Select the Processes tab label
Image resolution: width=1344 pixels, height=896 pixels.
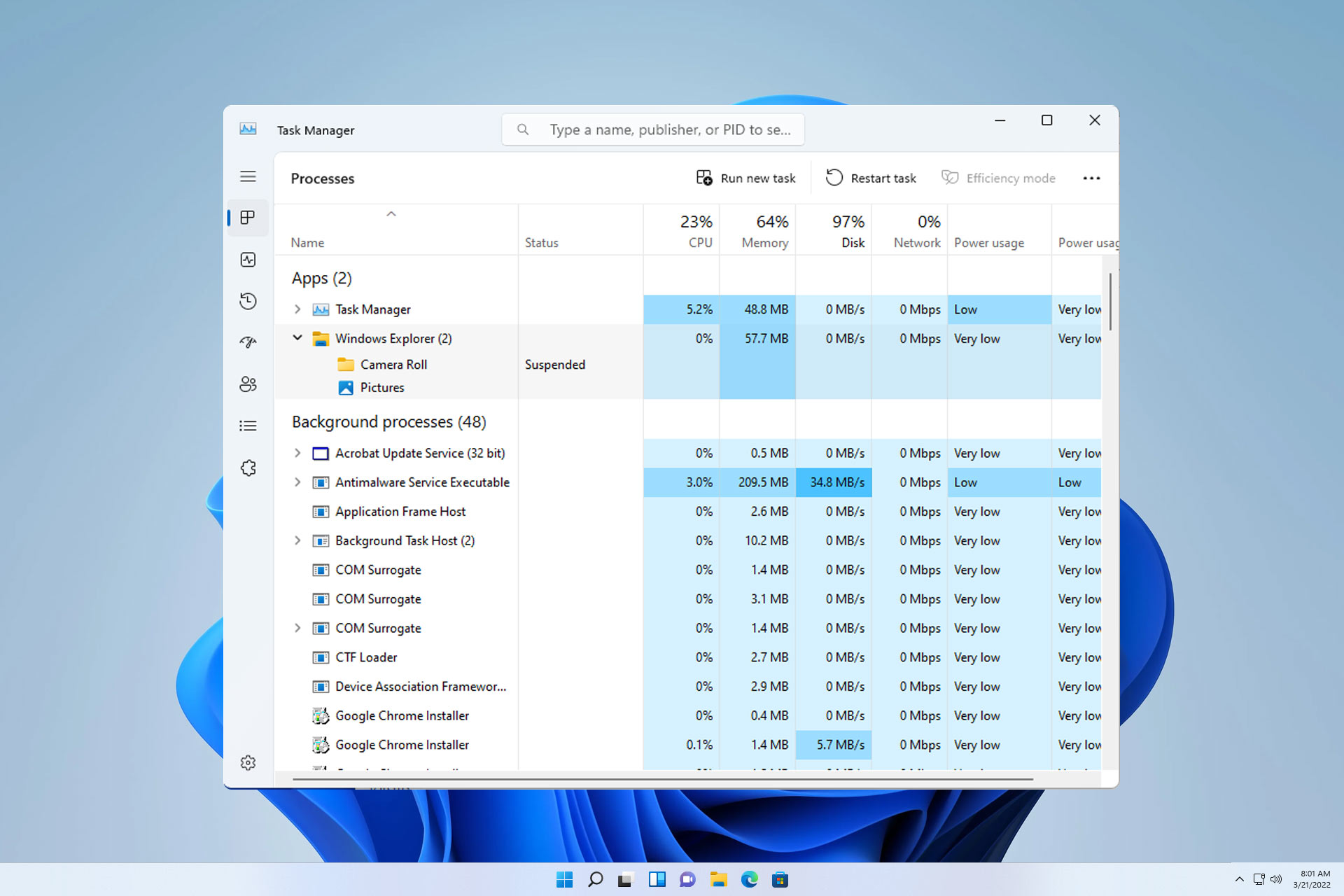(x=322, y=178)
